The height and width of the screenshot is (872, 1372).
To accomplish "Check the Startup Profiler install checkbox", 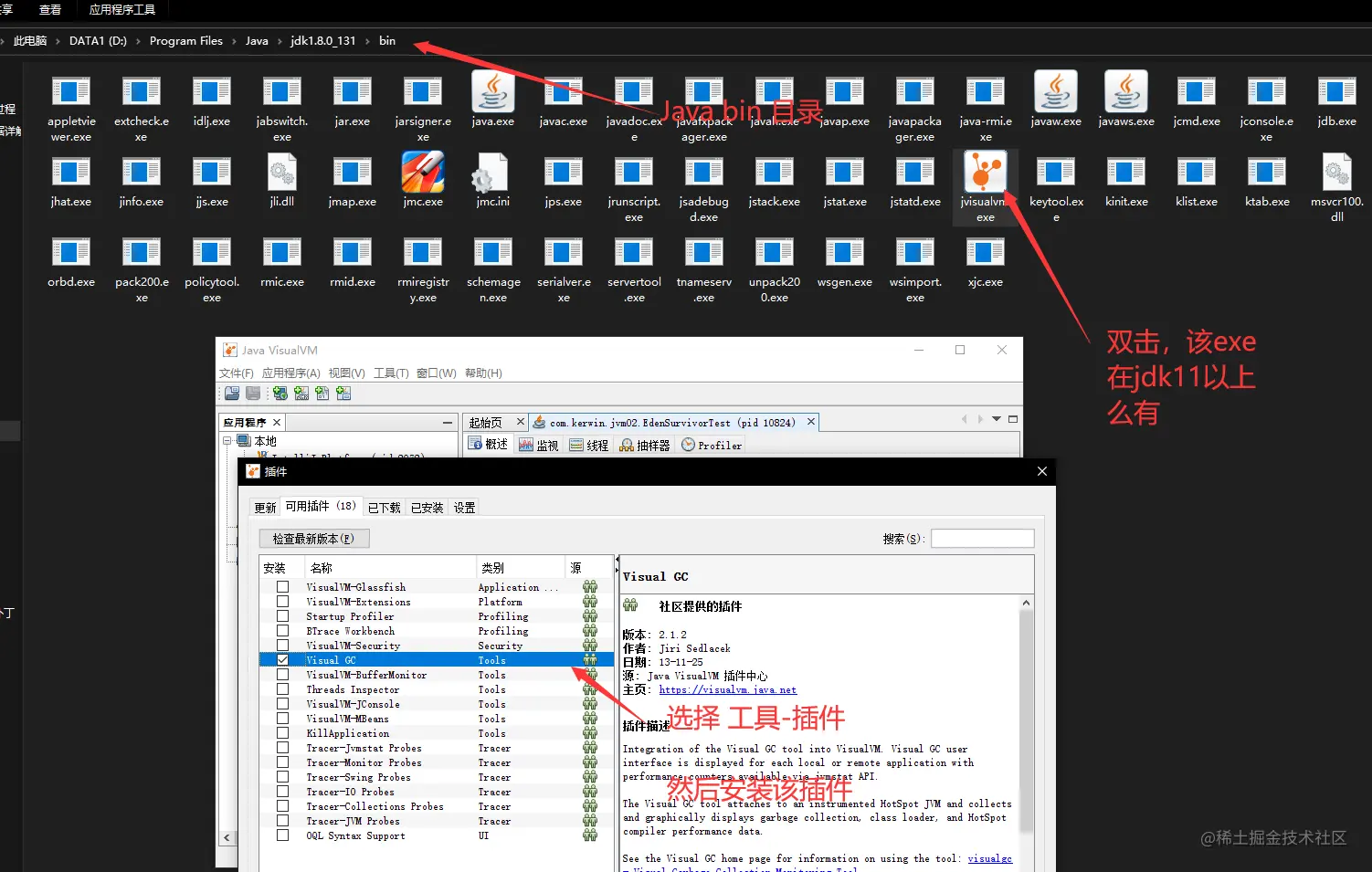I will coord(283,616).
